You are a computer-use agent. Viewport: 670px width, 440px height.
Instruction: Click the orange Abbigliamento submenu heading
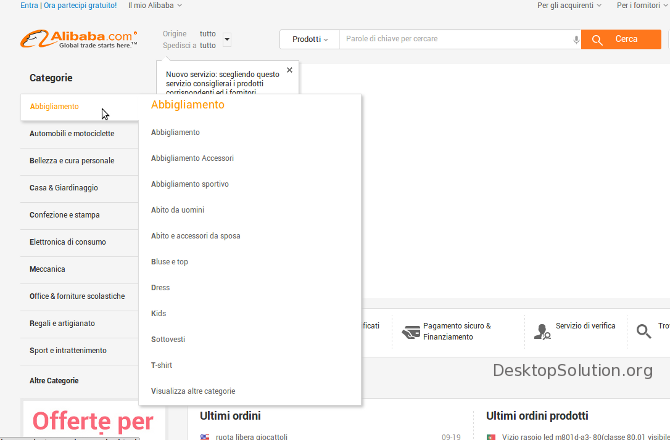pos(188,105)
